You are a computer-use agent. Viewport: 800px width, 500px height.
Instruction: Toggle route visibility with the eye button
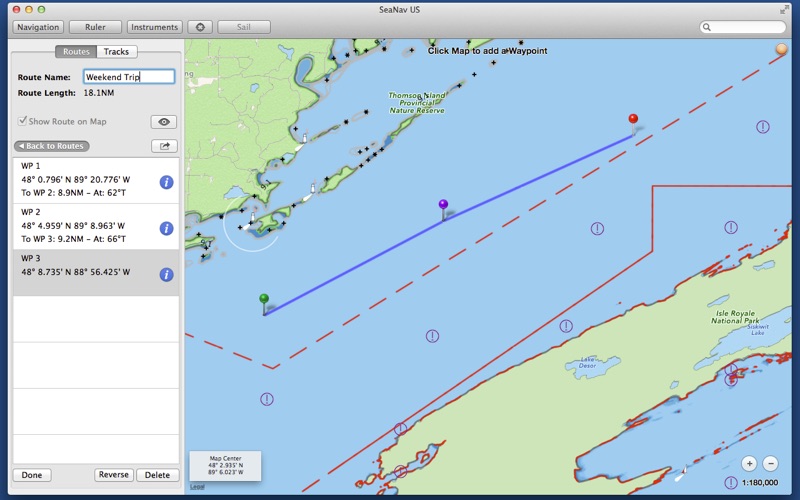coord(163,122)
